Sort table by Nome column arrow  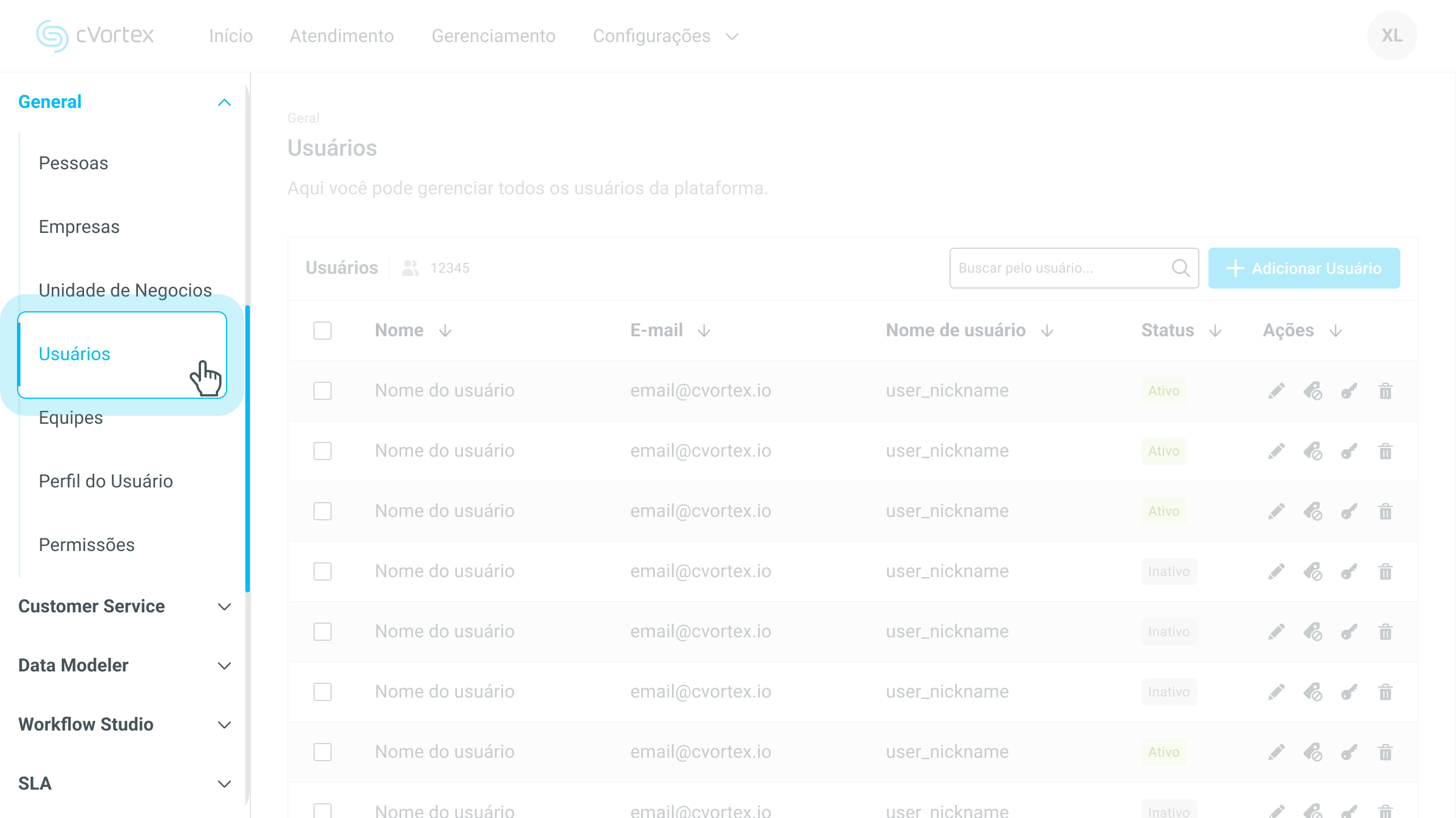tap(445, 331)
